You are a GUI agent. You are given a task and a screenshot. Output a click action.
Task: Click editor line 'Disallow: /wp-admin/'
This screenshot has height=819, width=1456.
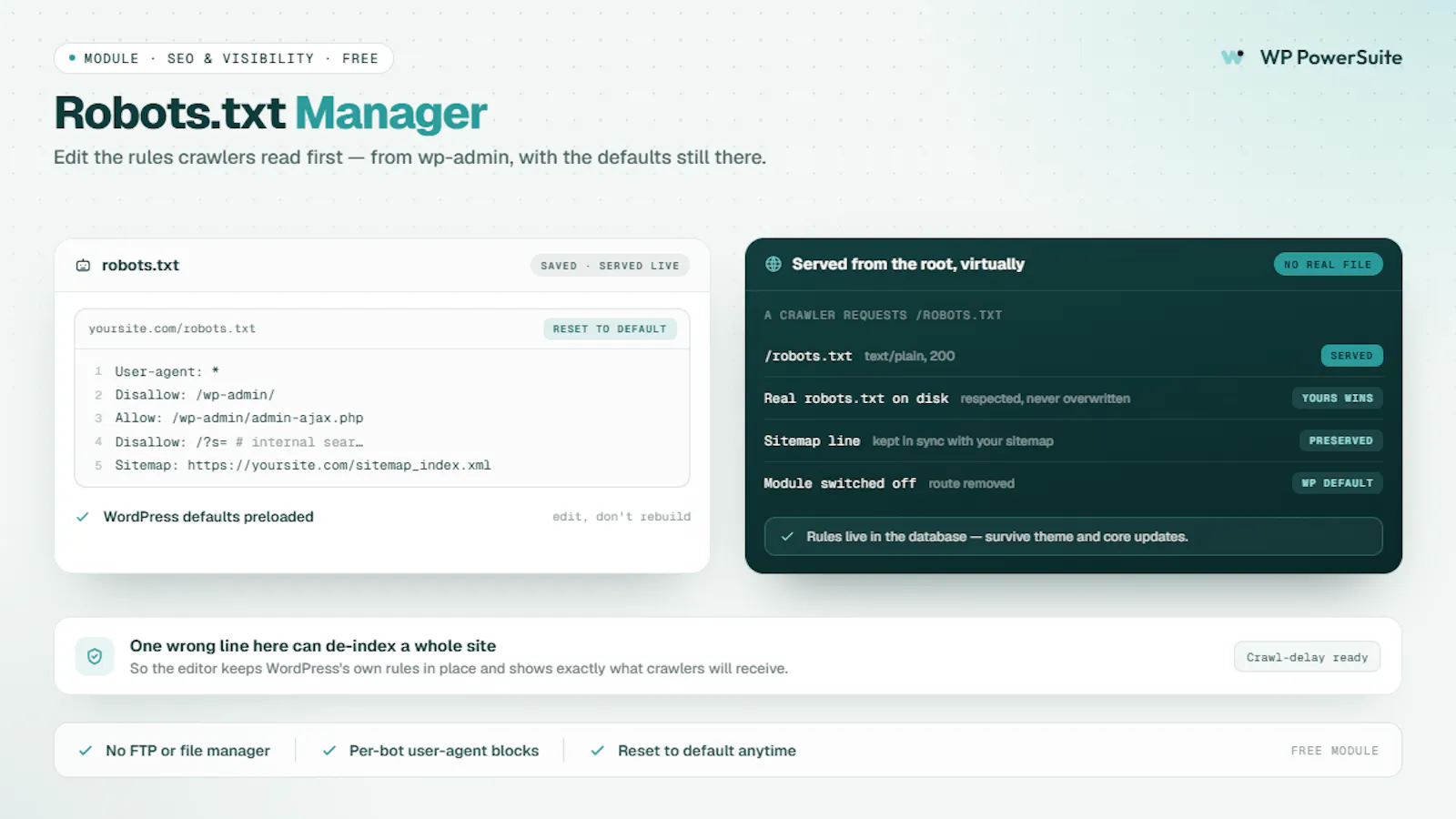195,395
